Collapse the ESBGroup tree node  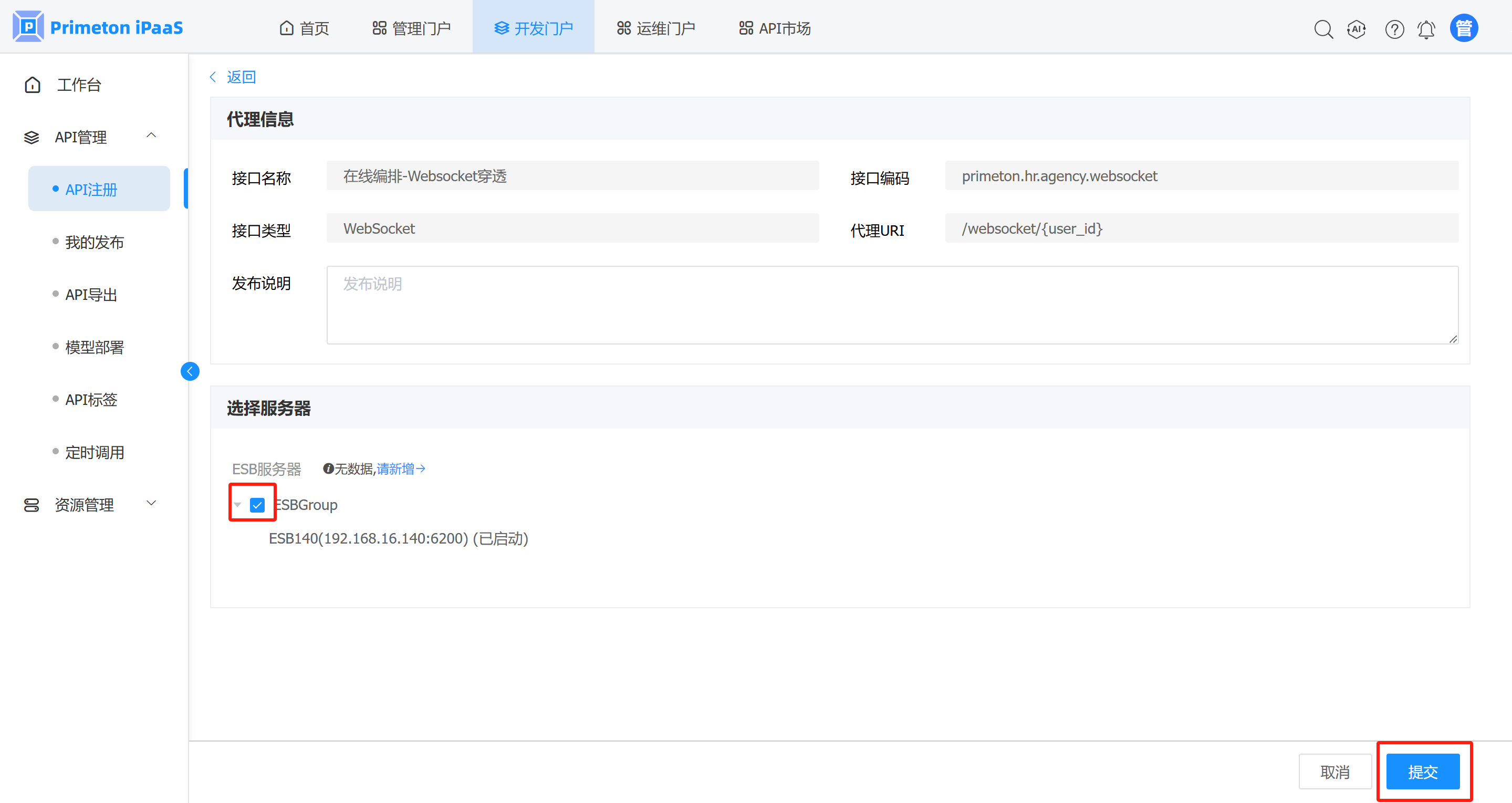[x=238, y=505]
